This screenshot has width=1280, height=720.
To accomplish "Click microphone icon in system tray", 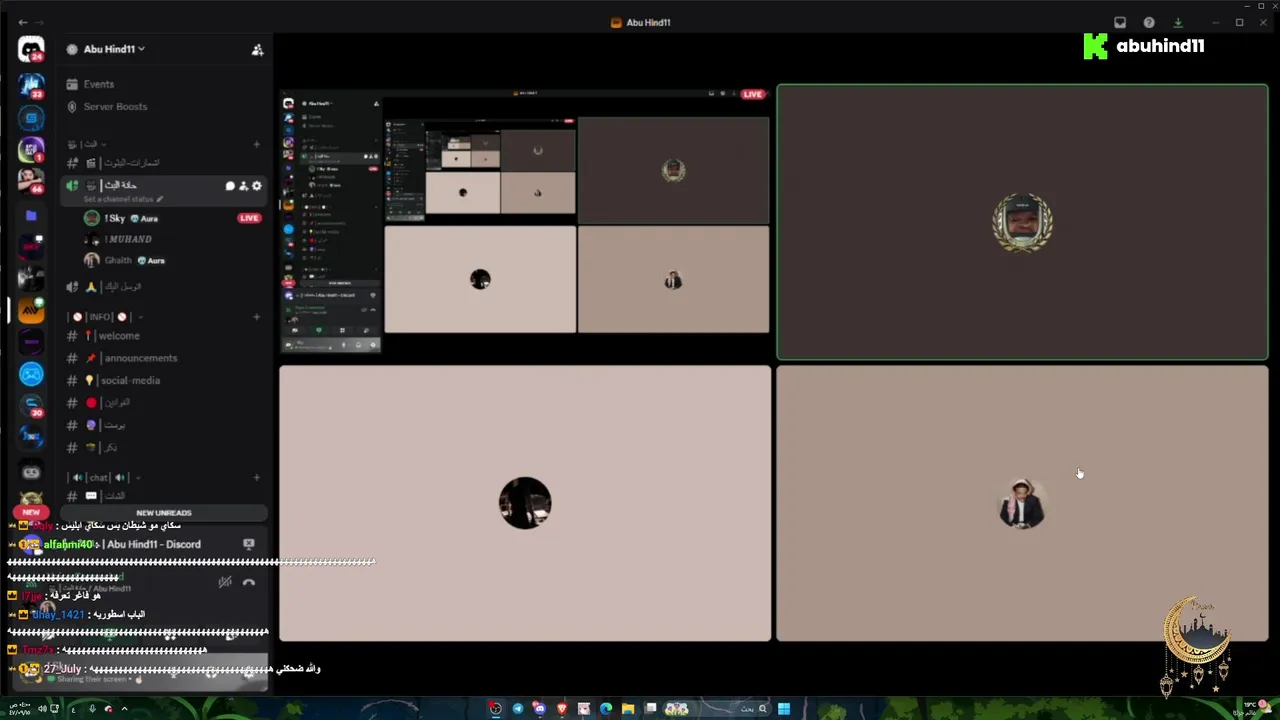I will (92, 709).
